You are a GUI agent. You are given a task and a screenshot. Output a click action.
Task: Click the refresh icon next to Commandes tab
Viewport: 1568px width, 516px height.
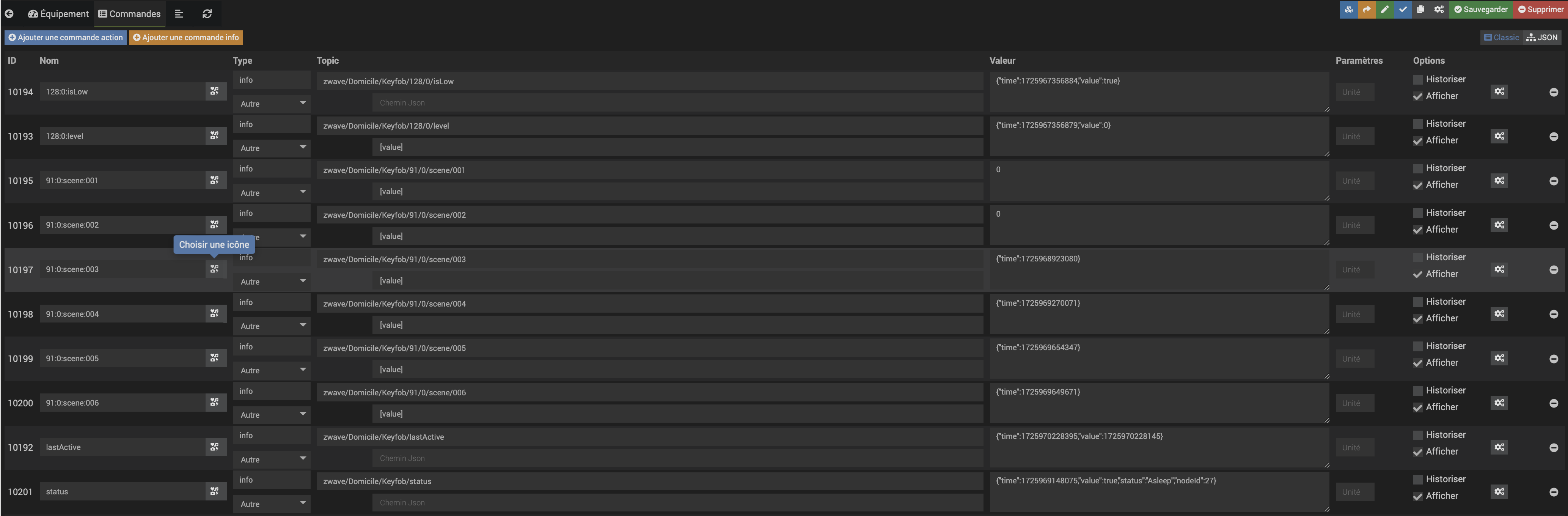(207, 13)
